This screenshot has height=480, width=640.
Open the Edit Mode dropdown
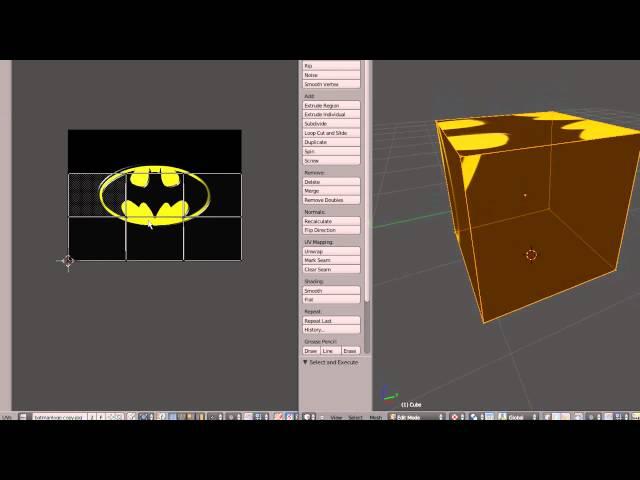pyautogui.click(x=416, y=417)
